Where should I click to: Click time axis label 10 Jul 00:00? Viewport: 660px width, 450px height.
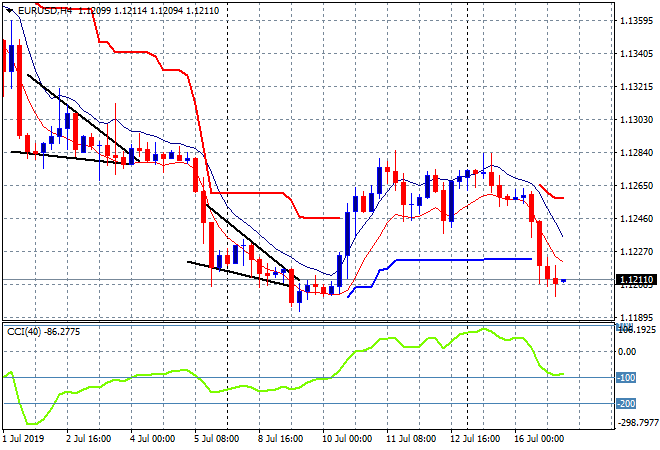347,439
